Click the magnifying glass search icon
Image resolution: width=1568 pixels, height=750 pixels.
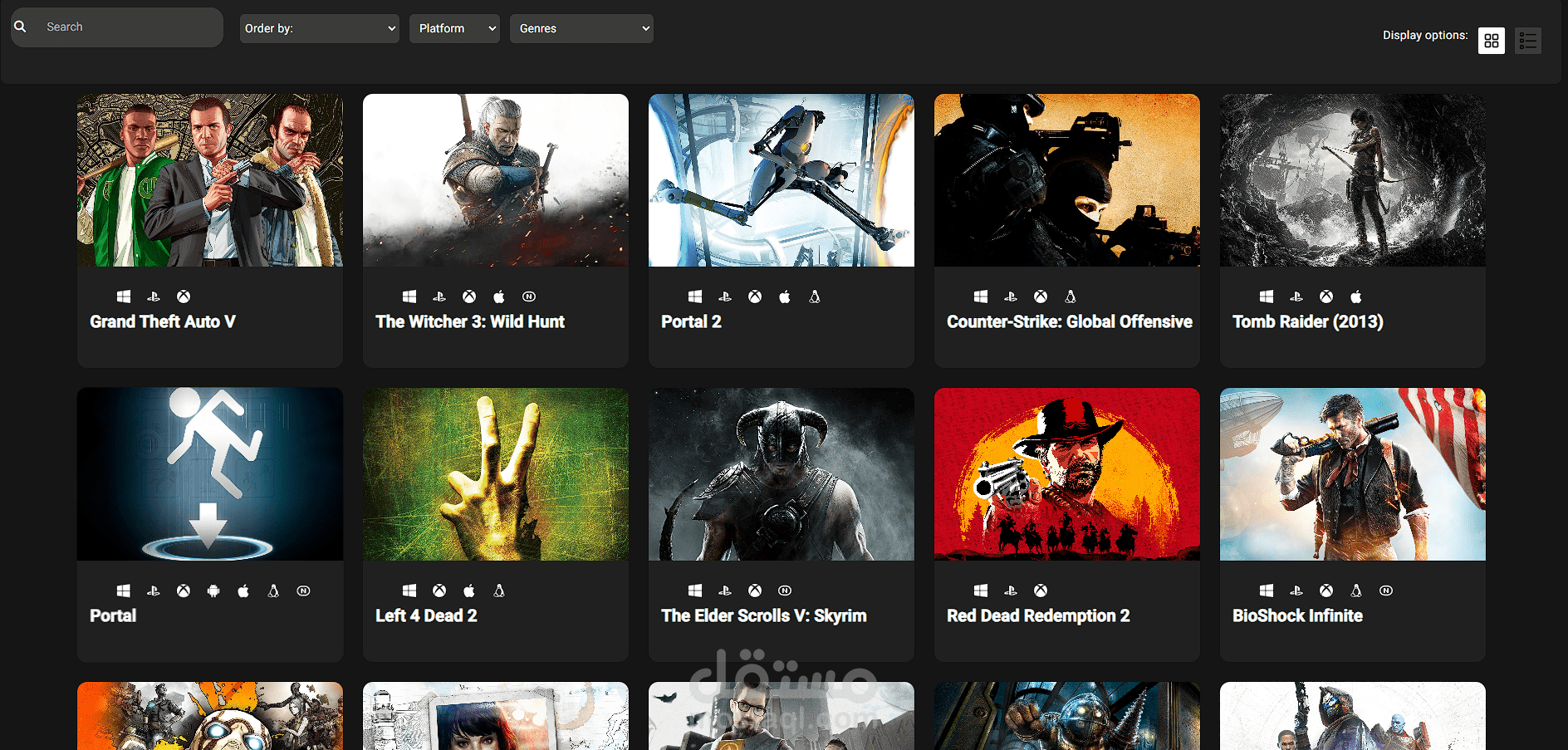(20, 27)
